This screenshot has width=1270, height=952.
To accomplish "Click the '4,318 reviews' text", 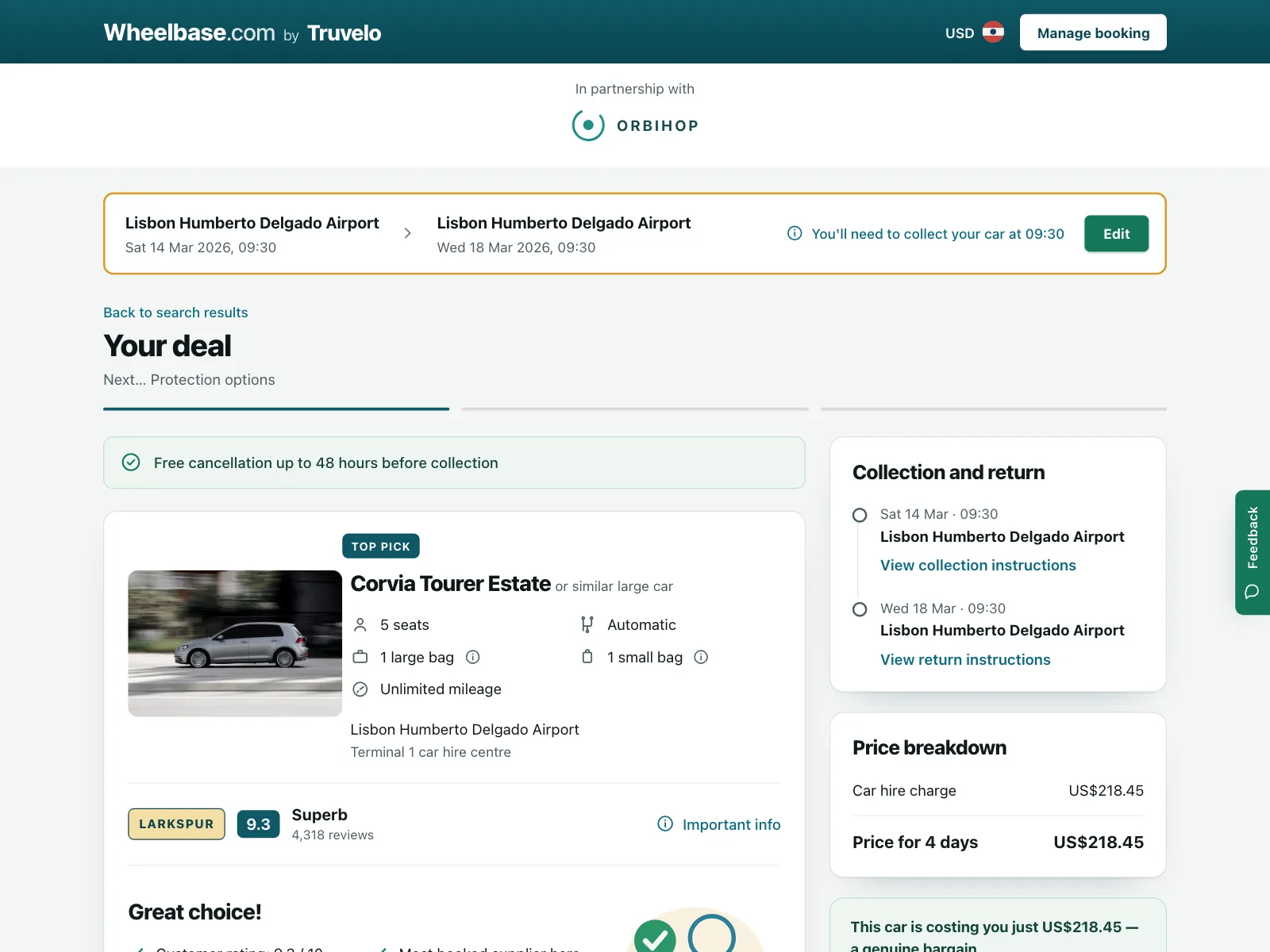I will (x=333, y=835).
